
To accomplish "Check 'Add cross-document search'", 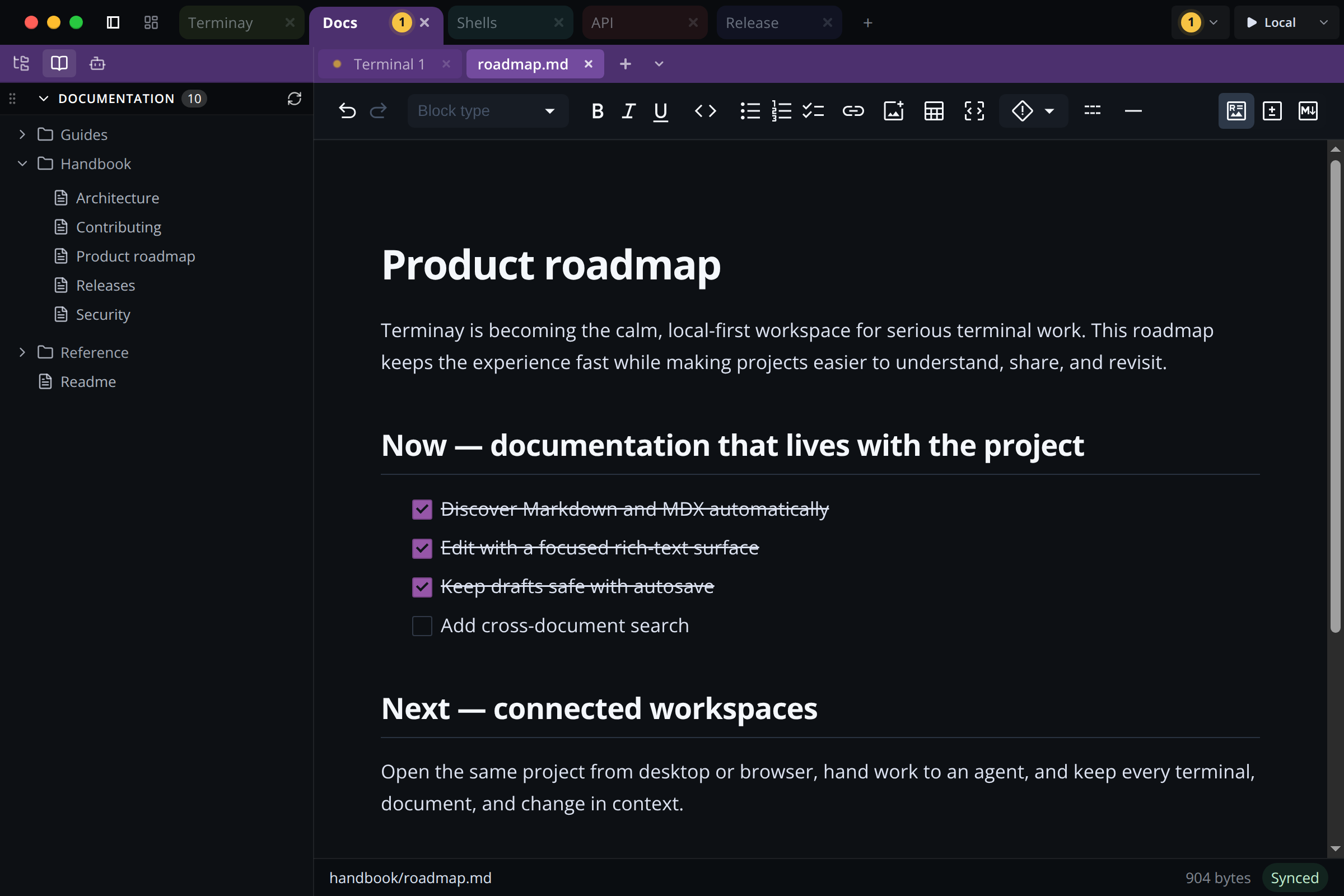I will (422, 626).
